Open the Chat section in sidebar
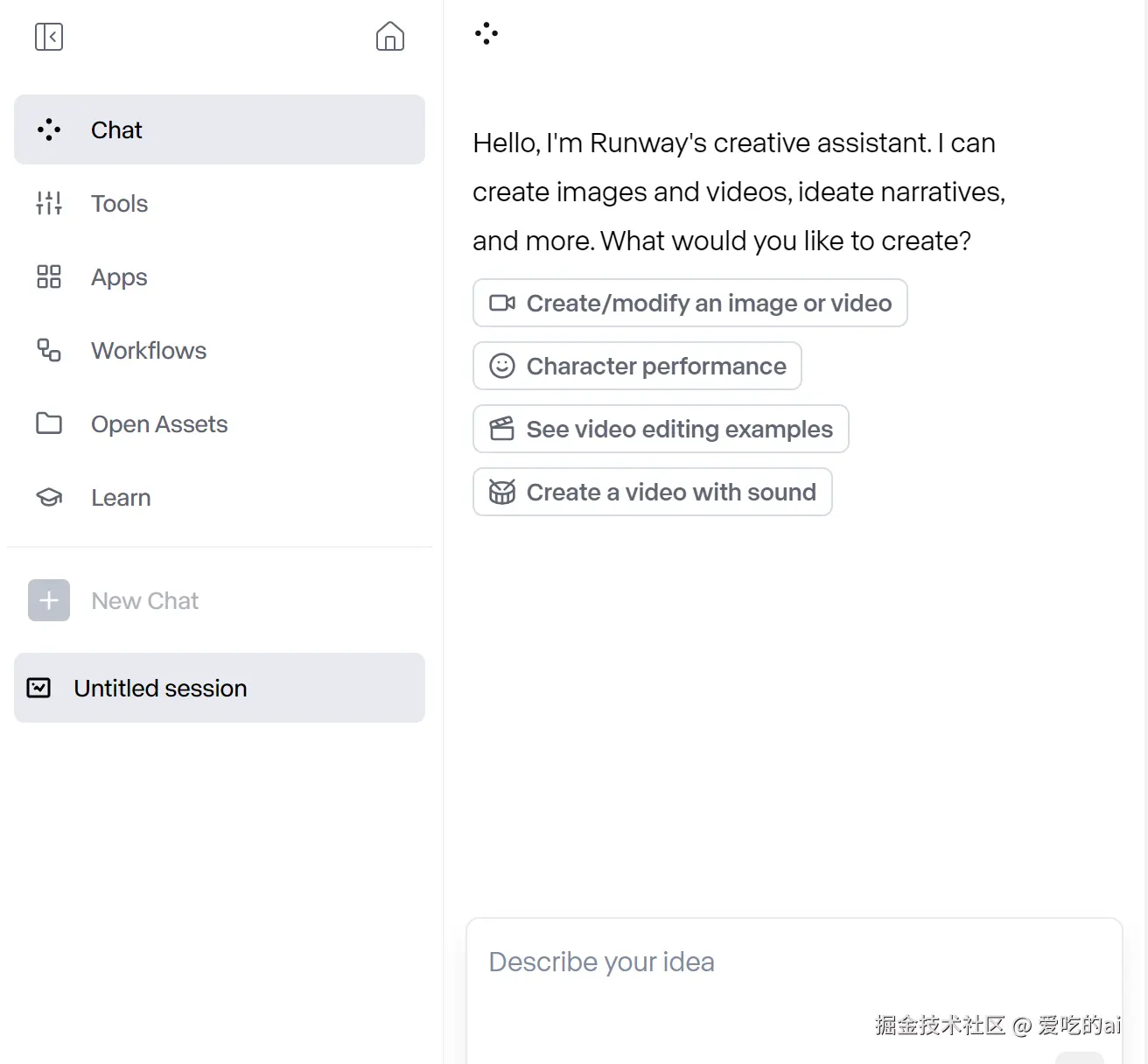This screenshot has height=1064, width=1148. pos(219,129)
